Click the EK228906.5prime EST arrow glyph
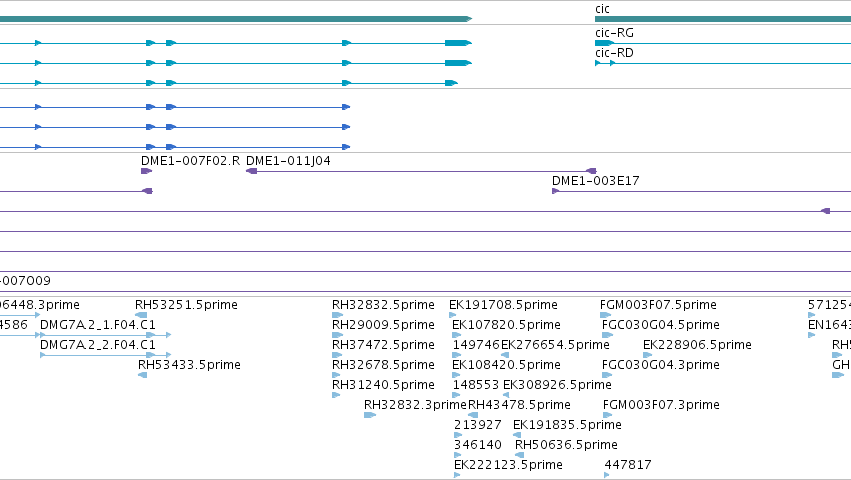851x480 pixels. tap(647, 355)
